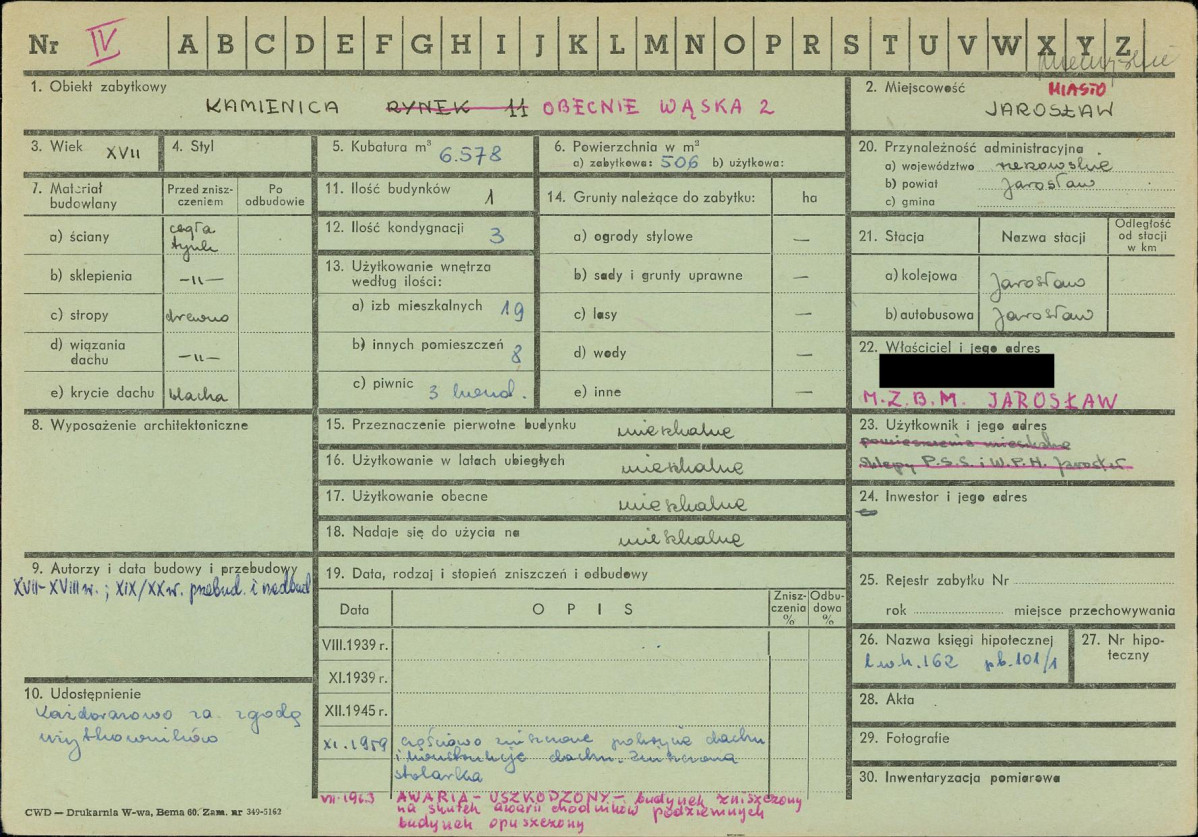Click the M.Z.B.M. JAROSŁAW owner text
The image size is (1198, 837).
point(990,399)
